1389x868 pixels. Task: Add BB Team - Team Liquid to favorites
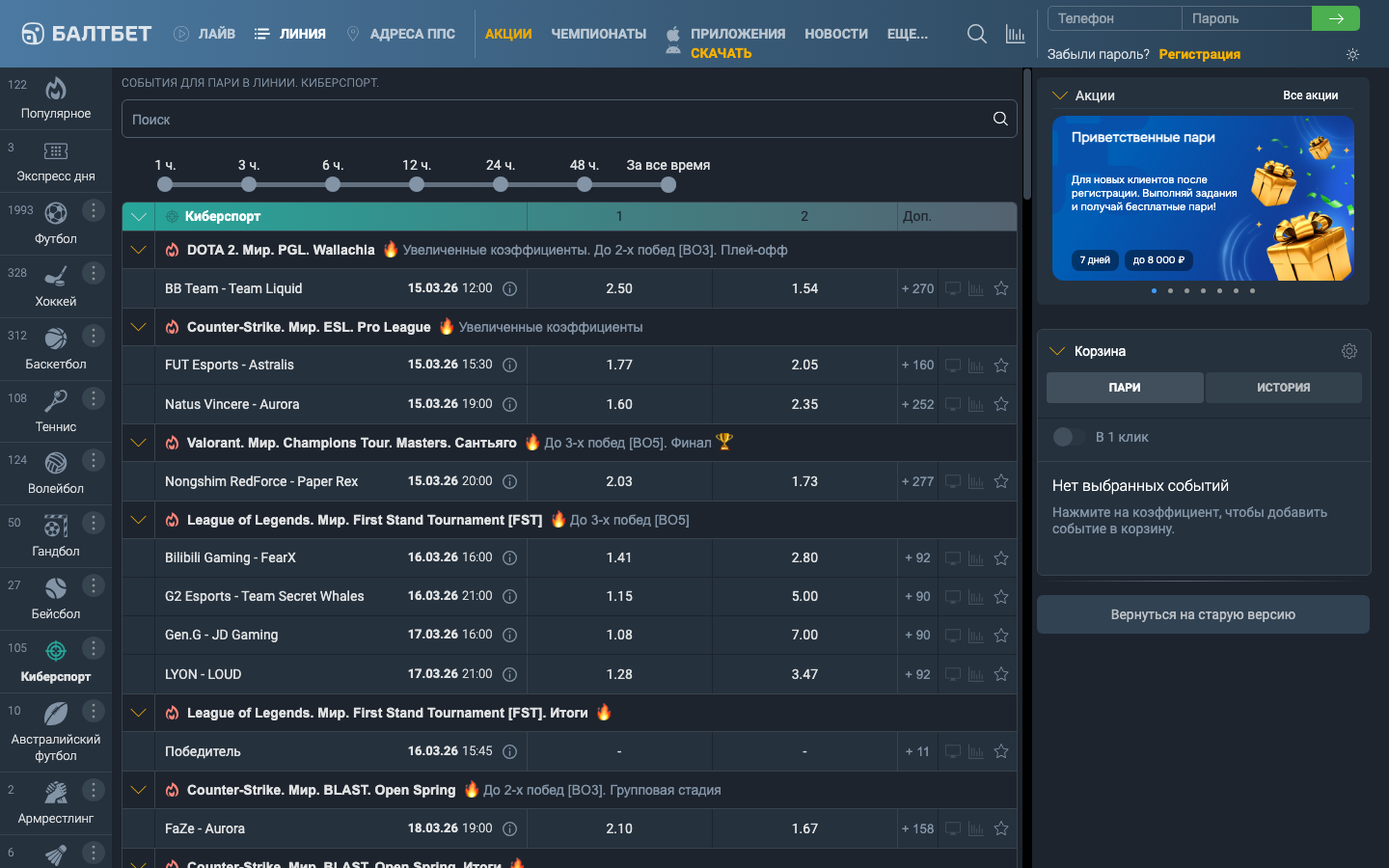(x=1001, y=288)
